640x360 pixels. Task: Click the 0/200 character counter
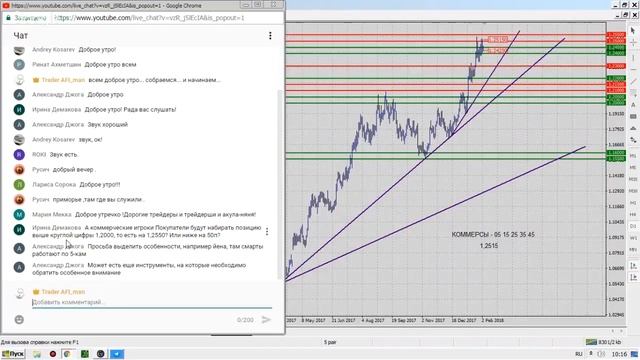[245, 320]
